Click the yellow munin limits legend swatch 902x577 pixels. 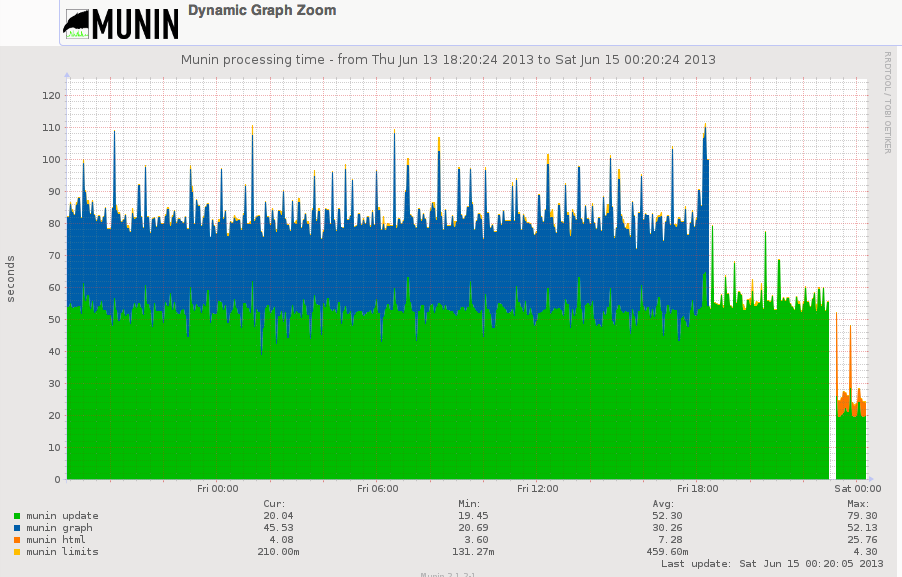[17, 552]
